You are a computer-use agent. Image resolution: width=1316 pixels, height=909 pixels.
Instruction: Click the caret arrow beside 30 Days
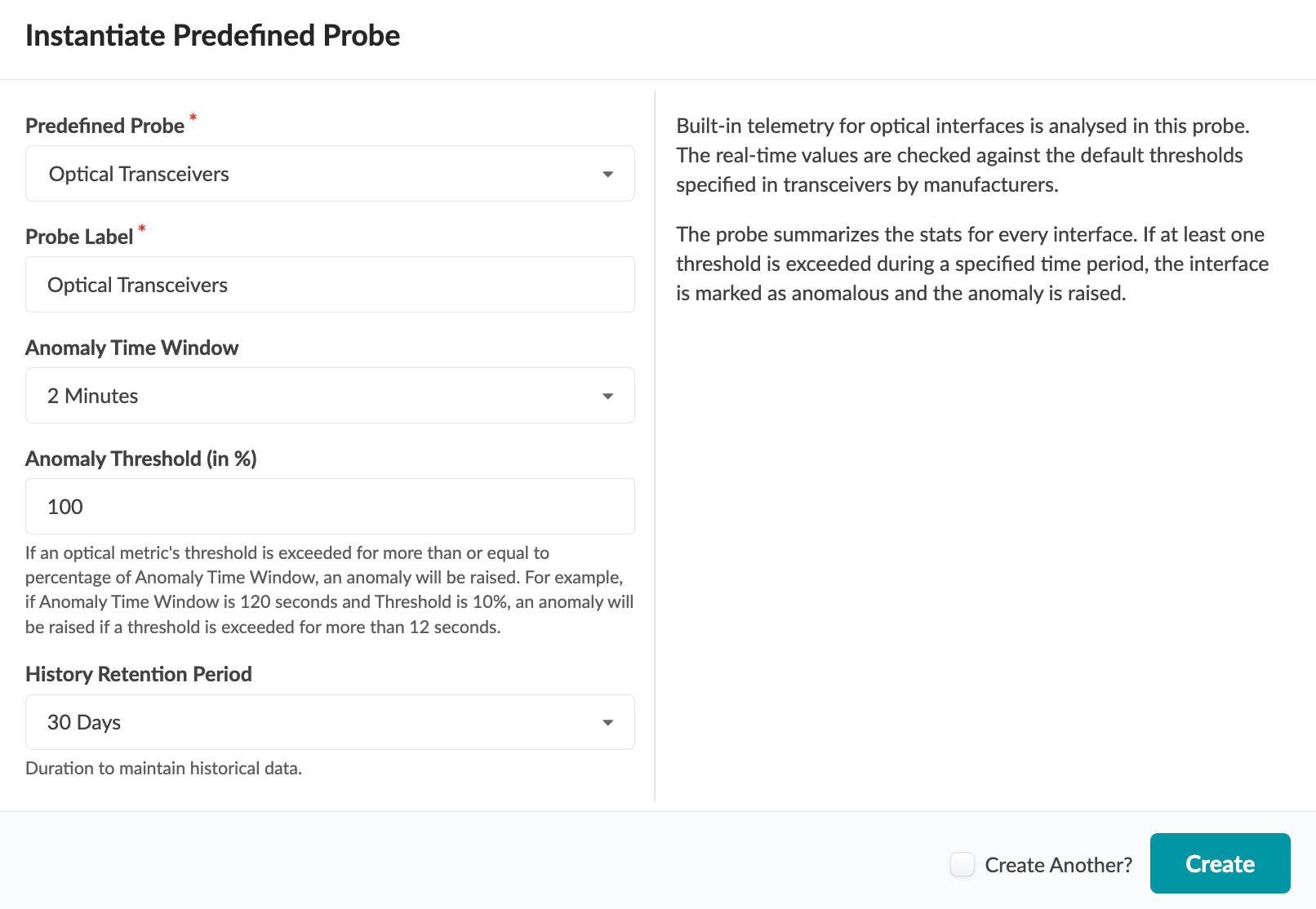pyautogui.click(x=607, y=722)
